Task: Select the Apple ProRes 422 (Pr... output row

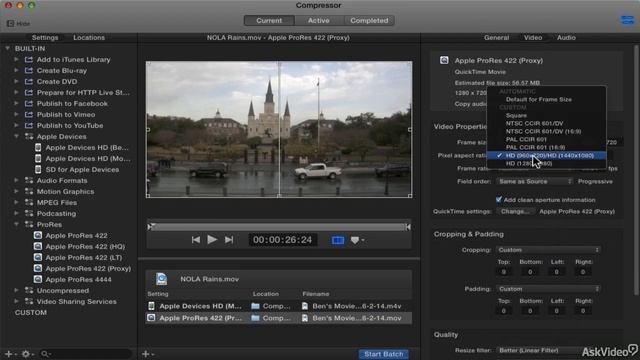Action: [279, 318]
